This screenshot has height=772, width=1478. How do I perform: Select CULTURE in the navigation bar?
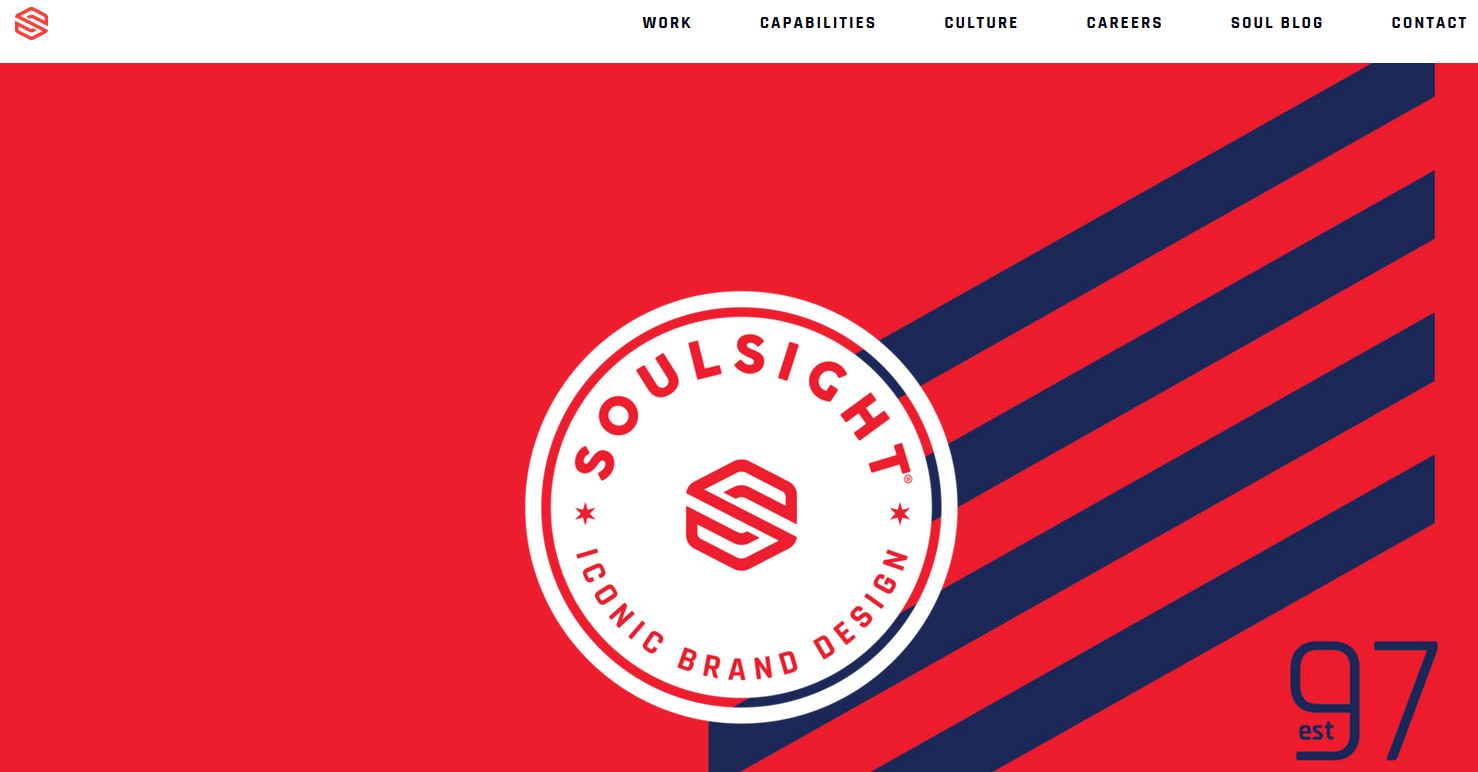[x=981, y=23]
